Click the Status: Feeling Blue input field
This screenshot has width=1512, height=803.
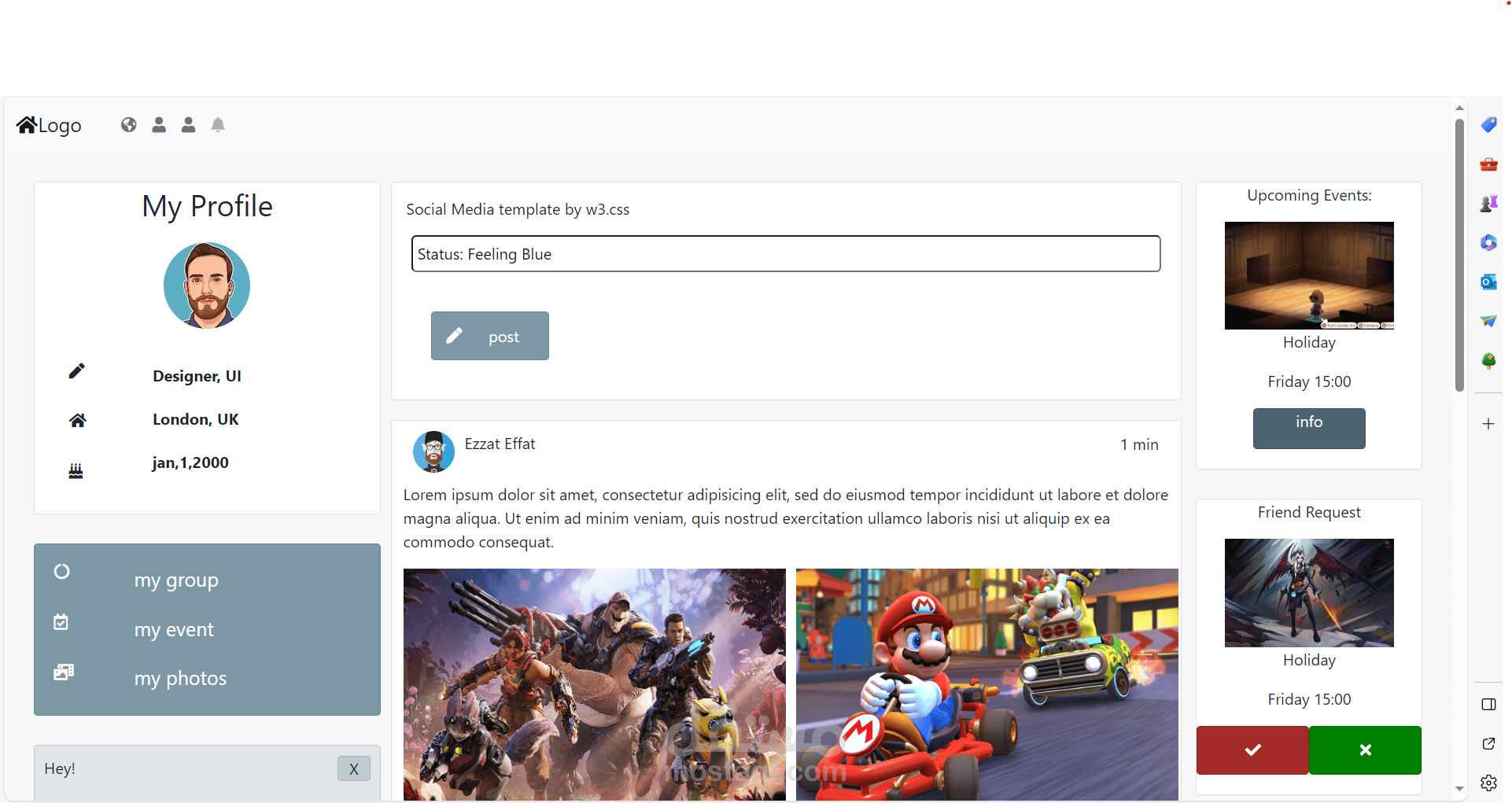(x=786, y=254)
